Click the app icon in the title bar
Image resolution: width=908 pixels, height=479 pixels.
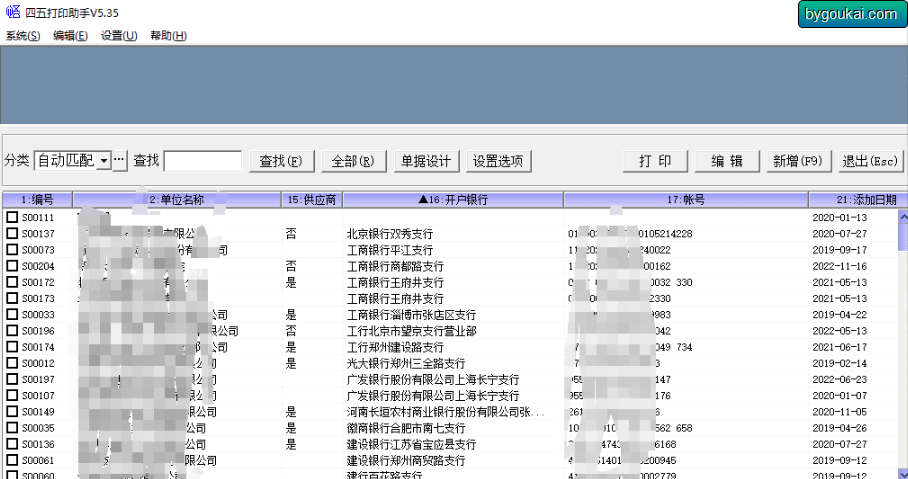[13, 12]
